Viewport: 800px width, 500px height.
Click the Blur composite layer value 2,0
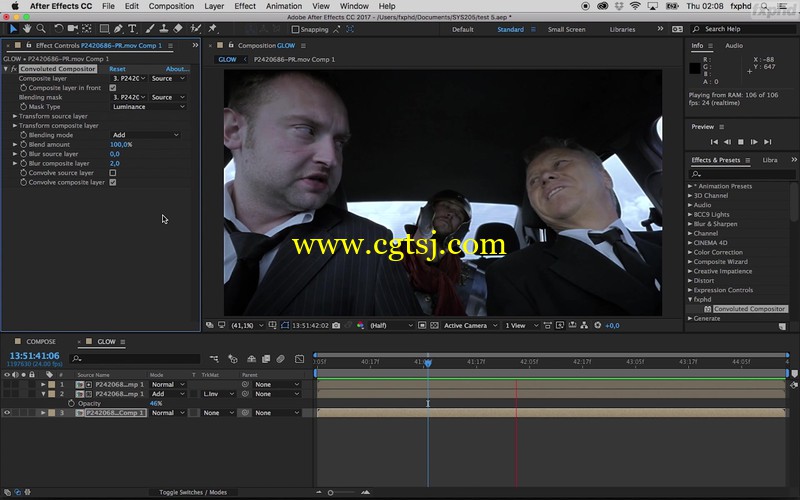click(115, 163)
